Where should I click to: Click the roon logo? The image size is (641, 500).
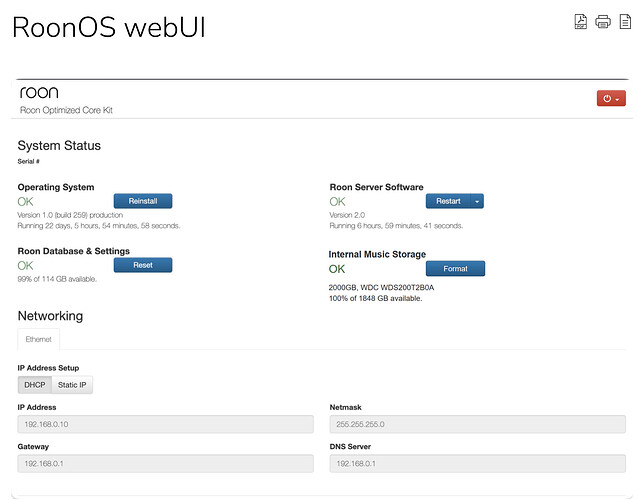[39, 92]
